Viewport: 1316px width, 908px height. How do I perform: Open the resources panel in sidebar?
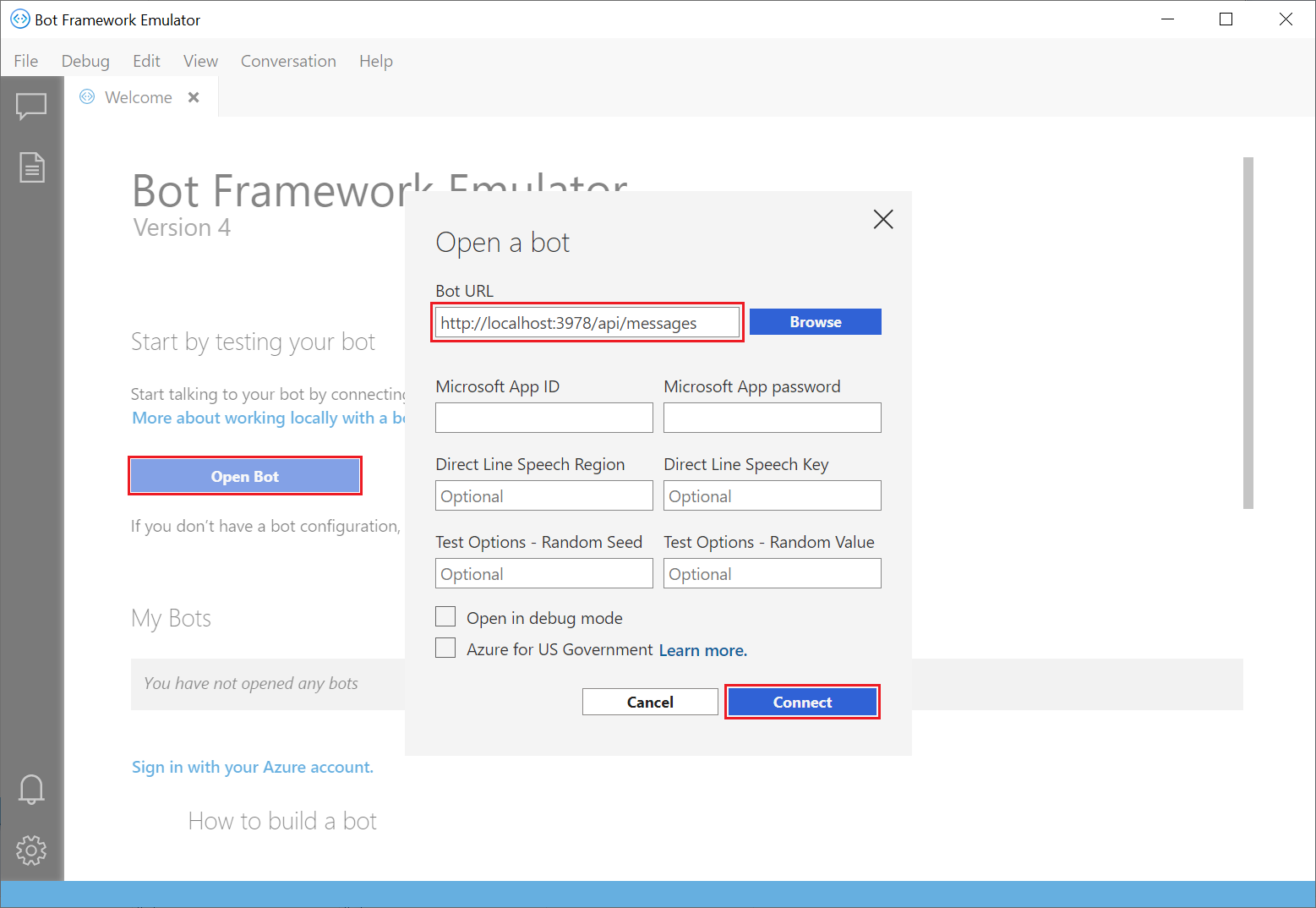31,167
